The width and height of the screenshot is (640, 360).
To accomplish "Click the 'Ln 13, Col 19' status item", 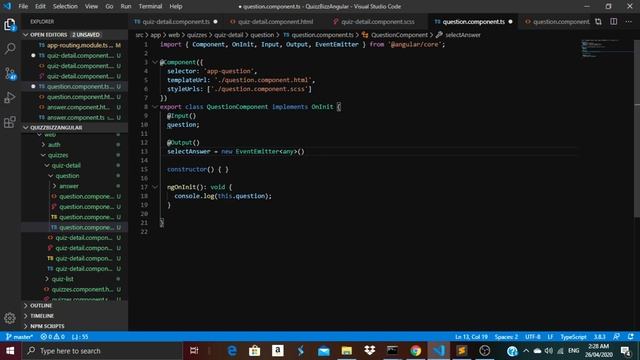I will coord(471,337).
